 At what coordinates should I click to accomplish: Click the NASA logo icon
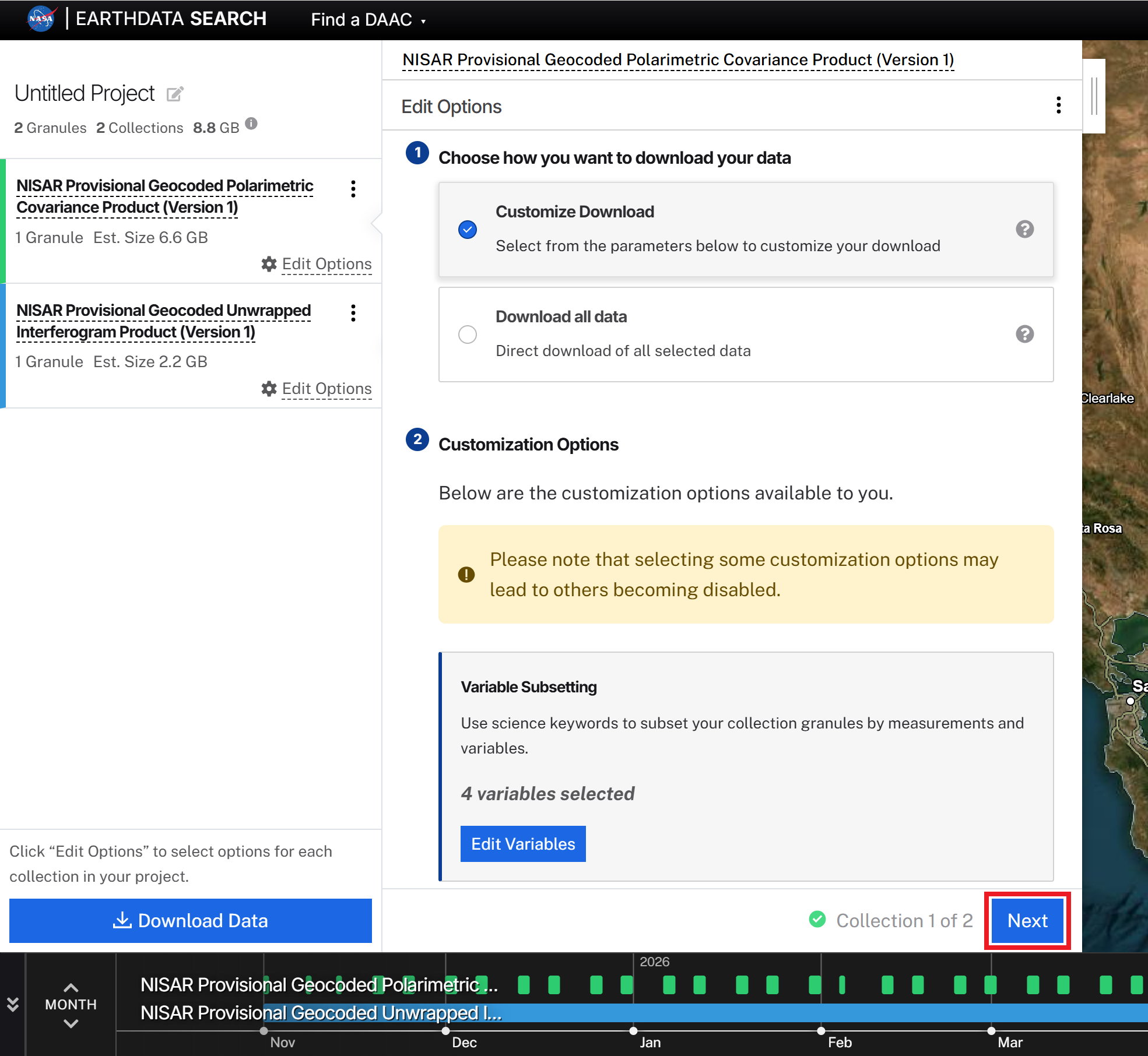[41, 19]
